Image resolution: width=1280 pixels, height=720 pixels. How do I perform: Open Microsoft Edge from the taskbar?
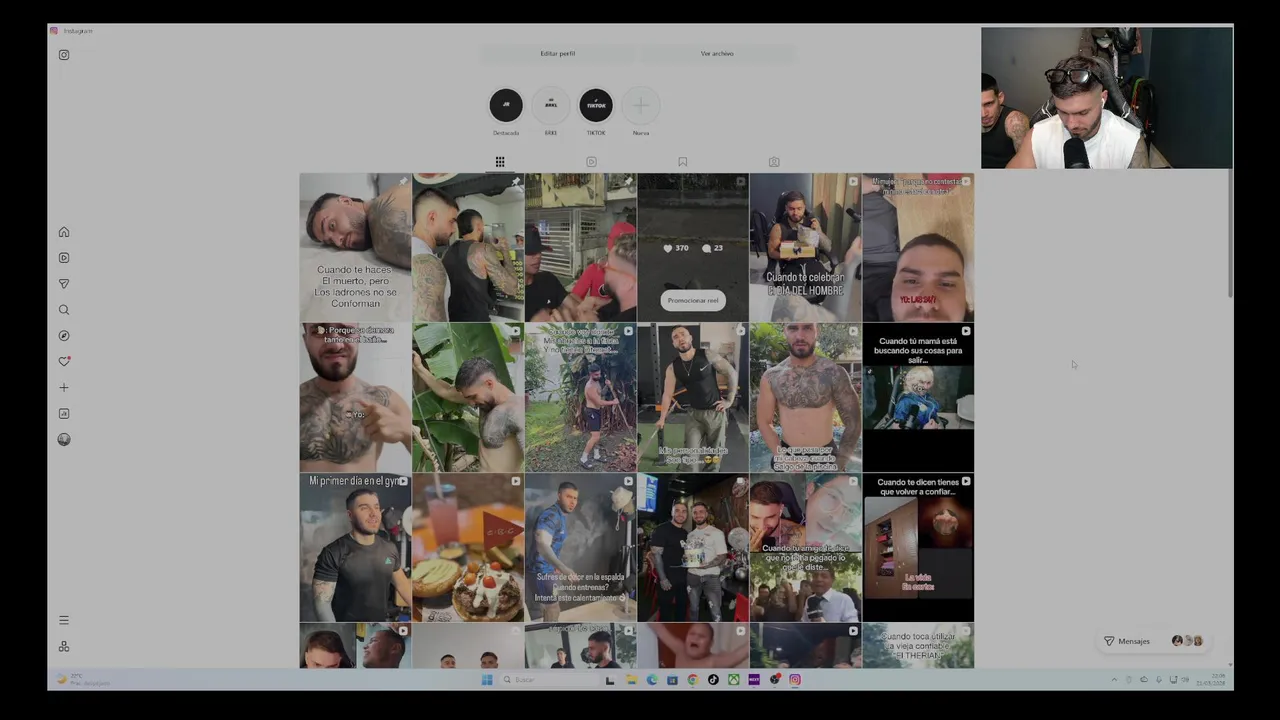pyautogui.click(x=651, y=680)
